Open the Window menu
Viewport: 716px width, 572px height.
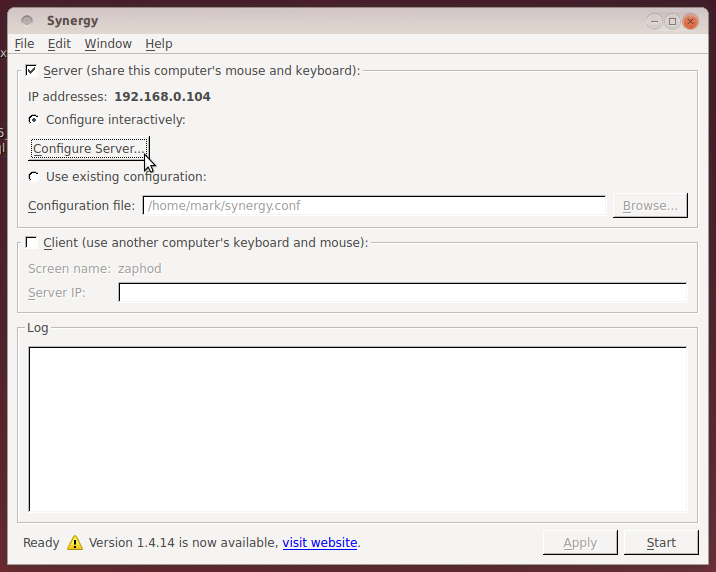point(108,44)
